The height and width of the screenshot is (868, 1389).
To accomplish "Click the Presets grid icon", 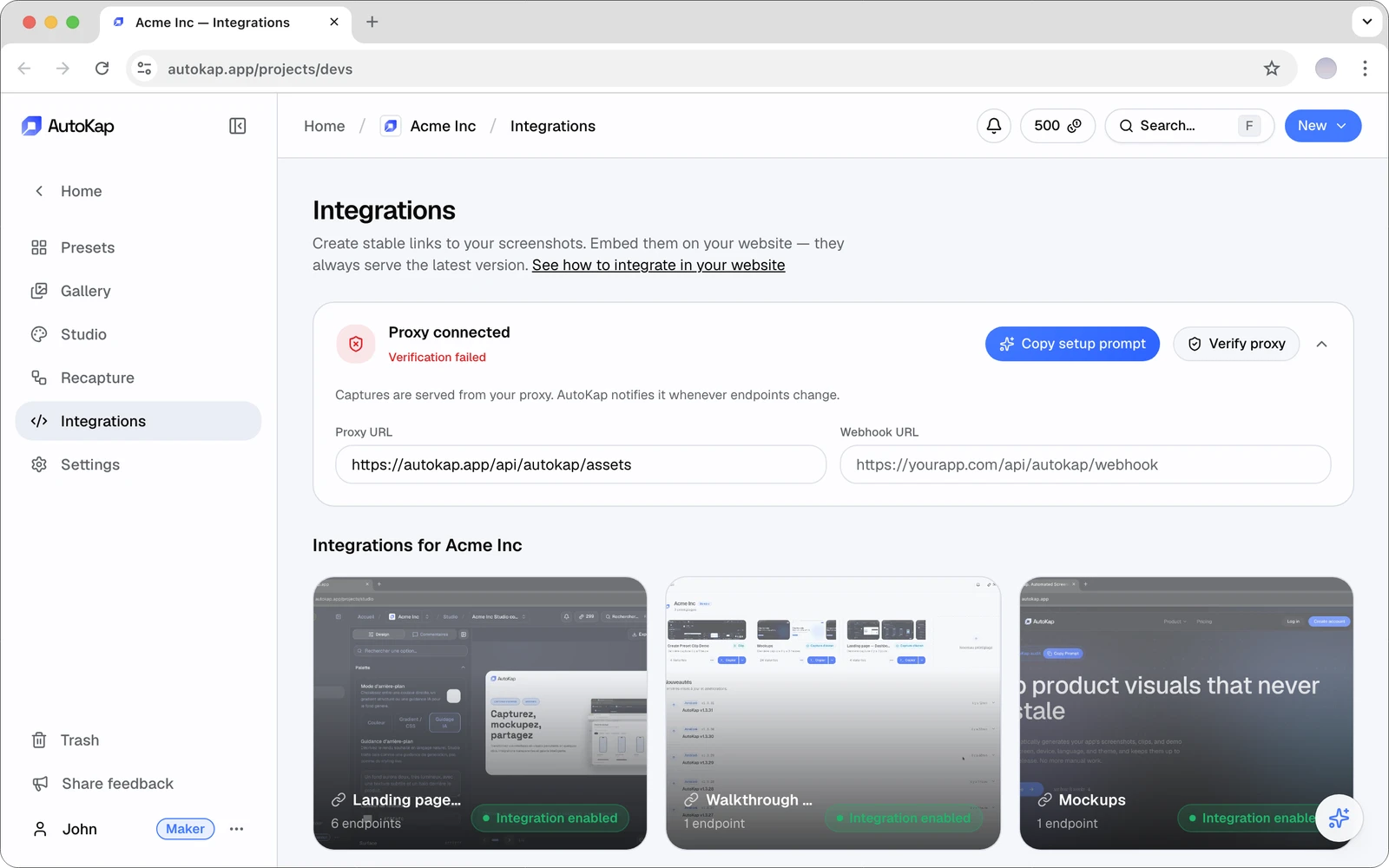I will pos(39,247).
